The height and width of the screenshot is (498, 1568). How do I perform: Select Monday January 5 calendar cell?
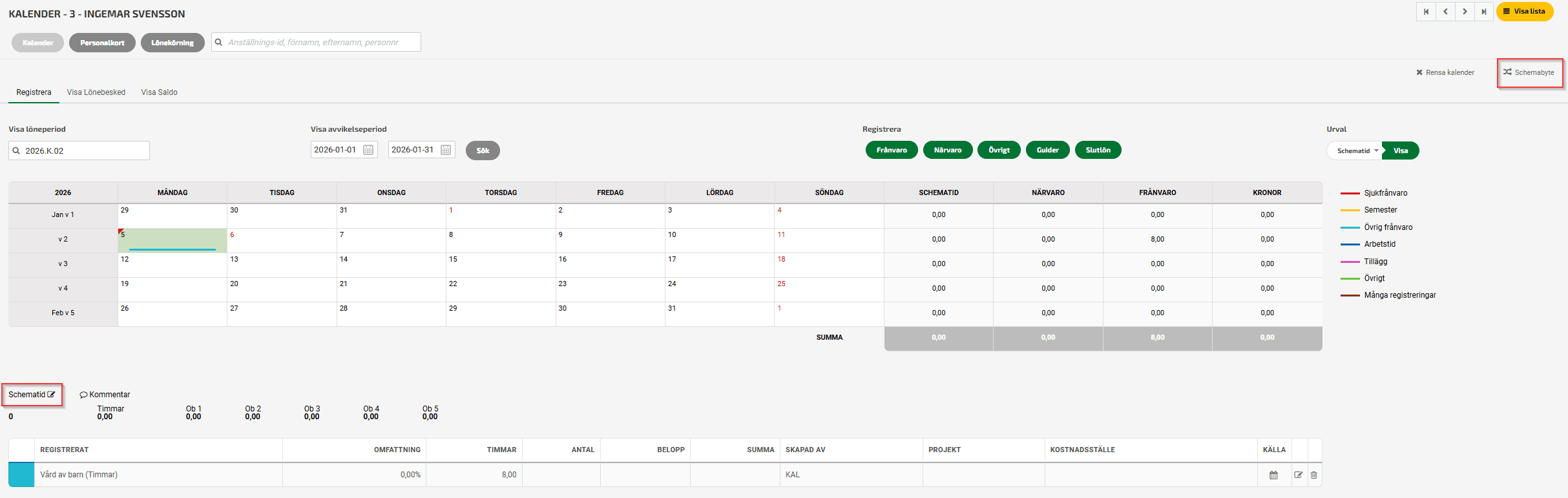(172, 240)
